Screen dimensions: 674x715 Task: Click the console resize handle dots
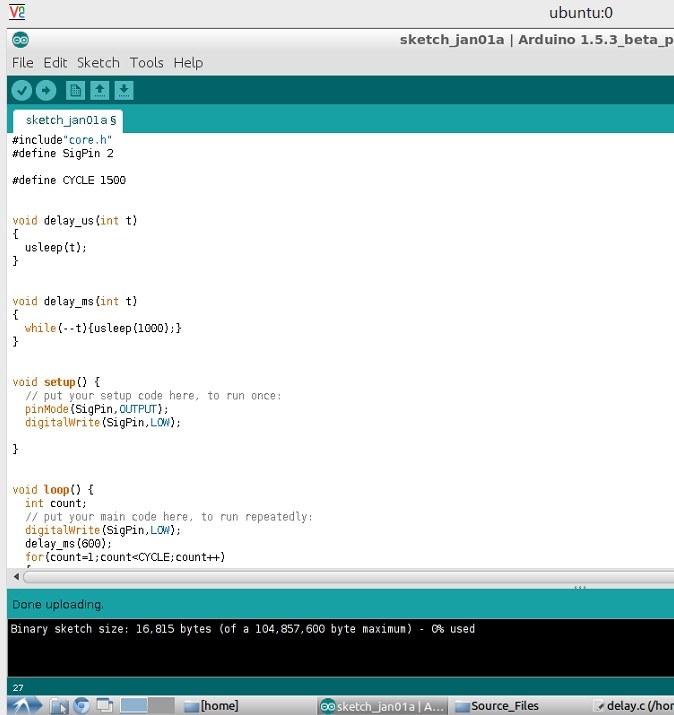[580, 587]
